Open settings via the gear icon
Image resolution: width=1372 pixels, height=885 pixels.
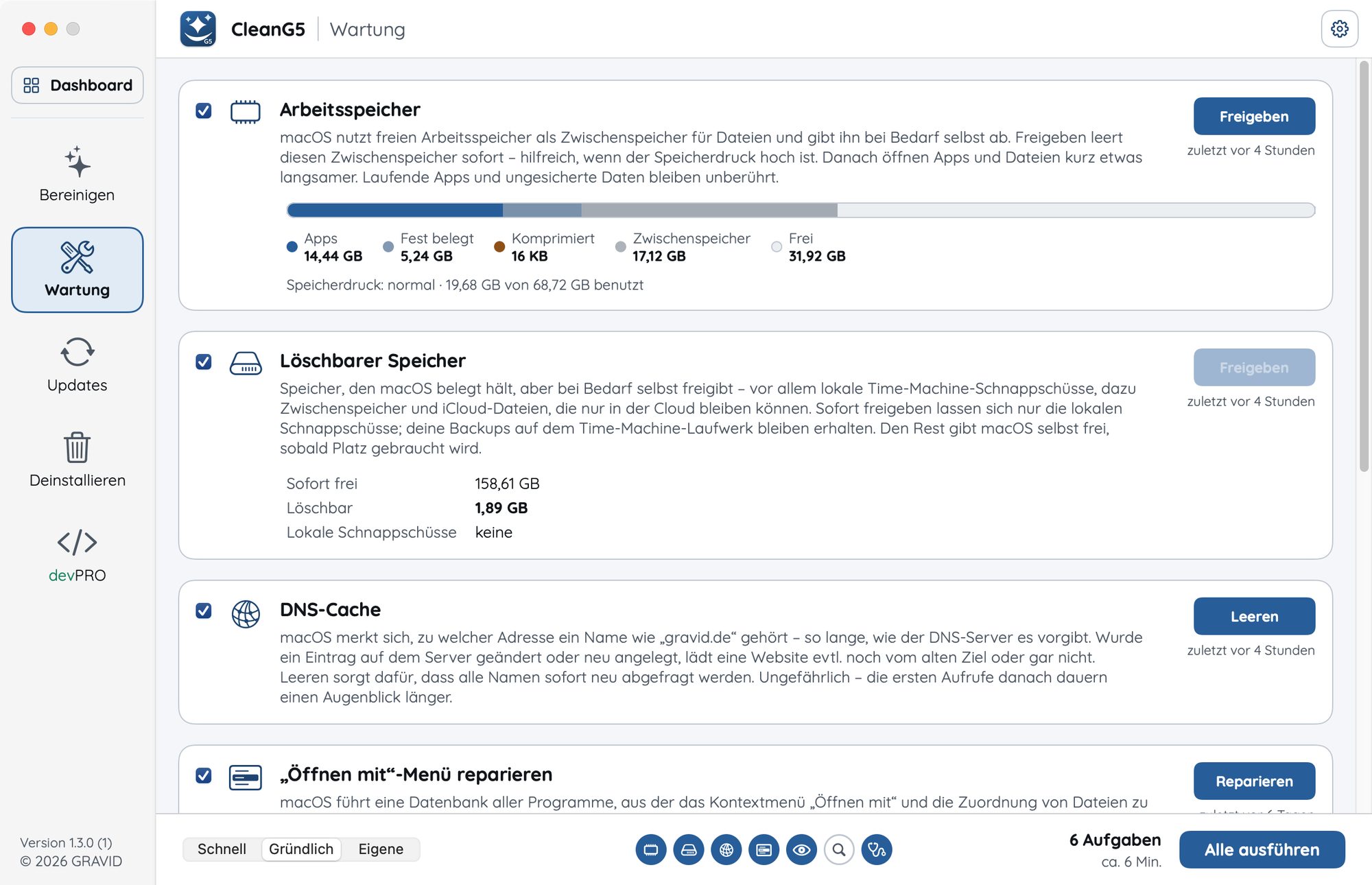pyautogui.click(x=1339, y=29)
